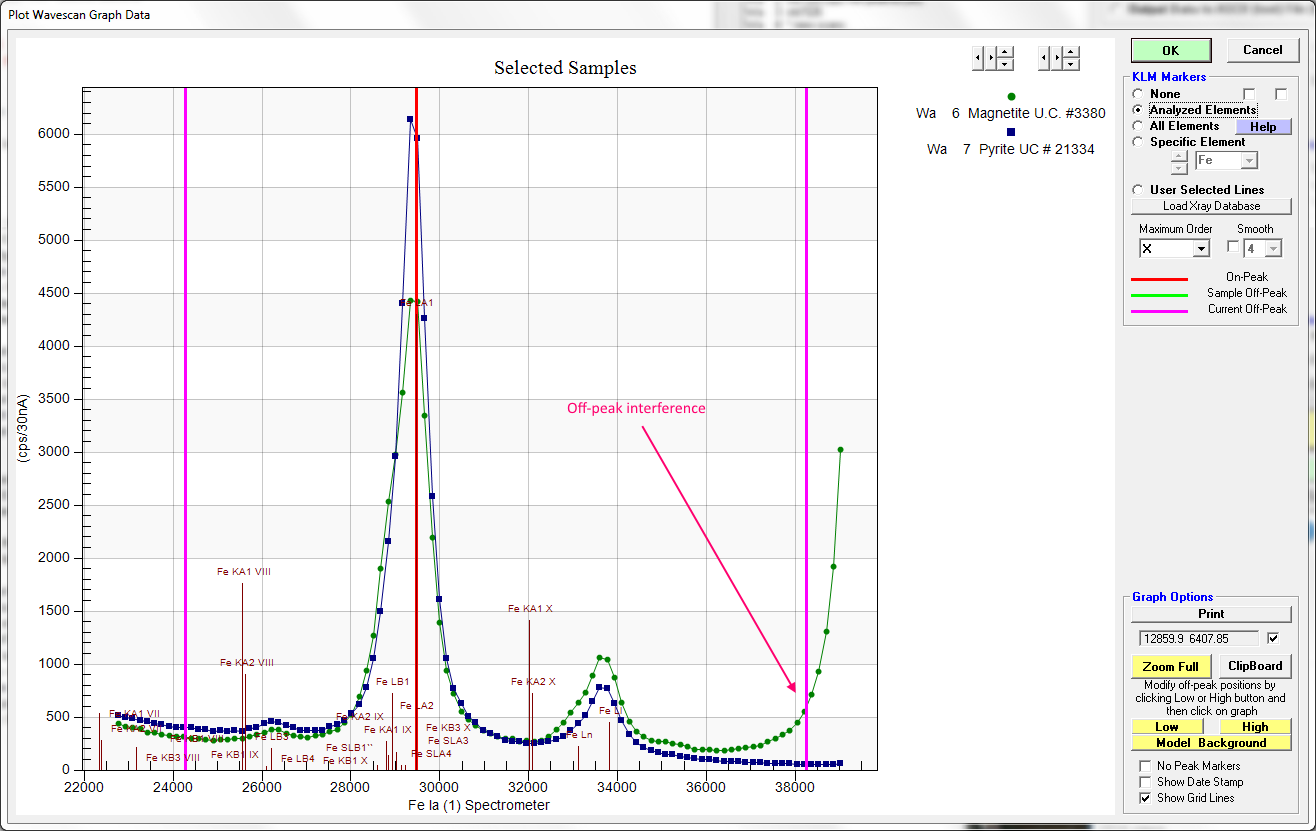Click down arrow in second graph arrow group

click(1072, 64)
